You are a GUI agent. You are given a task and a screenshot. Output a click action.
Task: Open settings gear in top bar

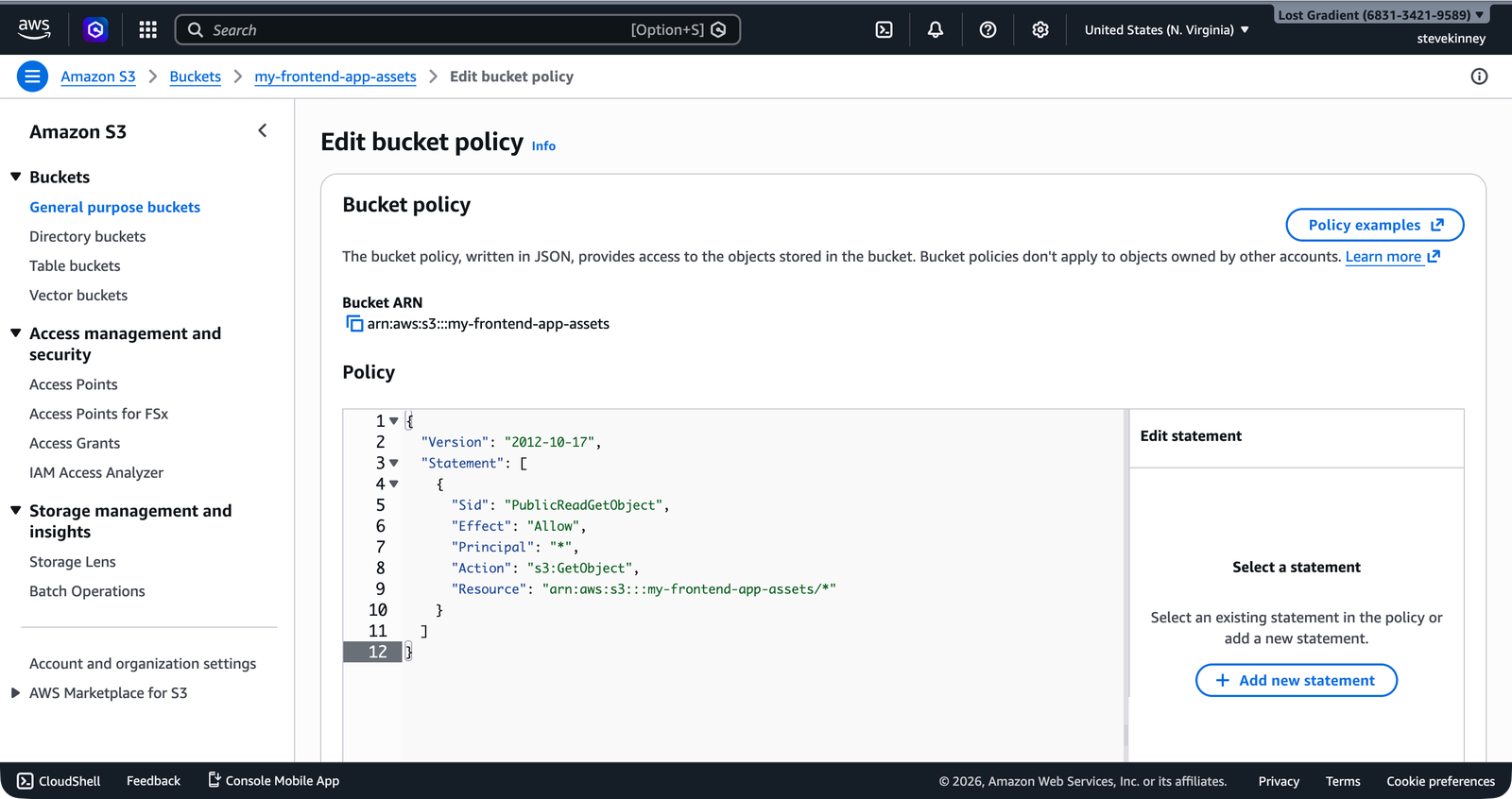point(1040,29)
